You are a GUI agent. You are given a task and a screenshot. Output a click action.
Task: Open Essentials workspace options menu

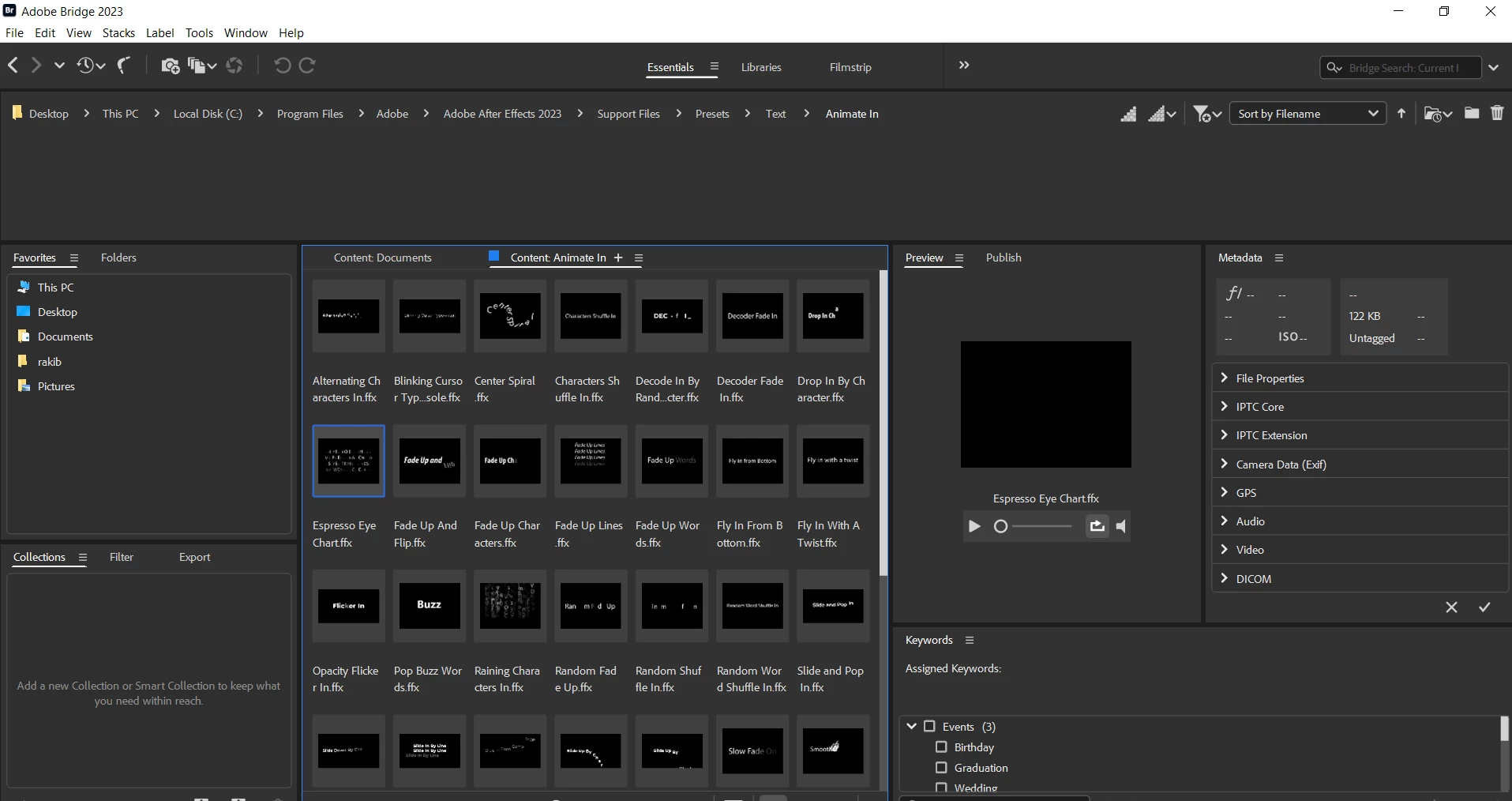(x=714, y=67)
